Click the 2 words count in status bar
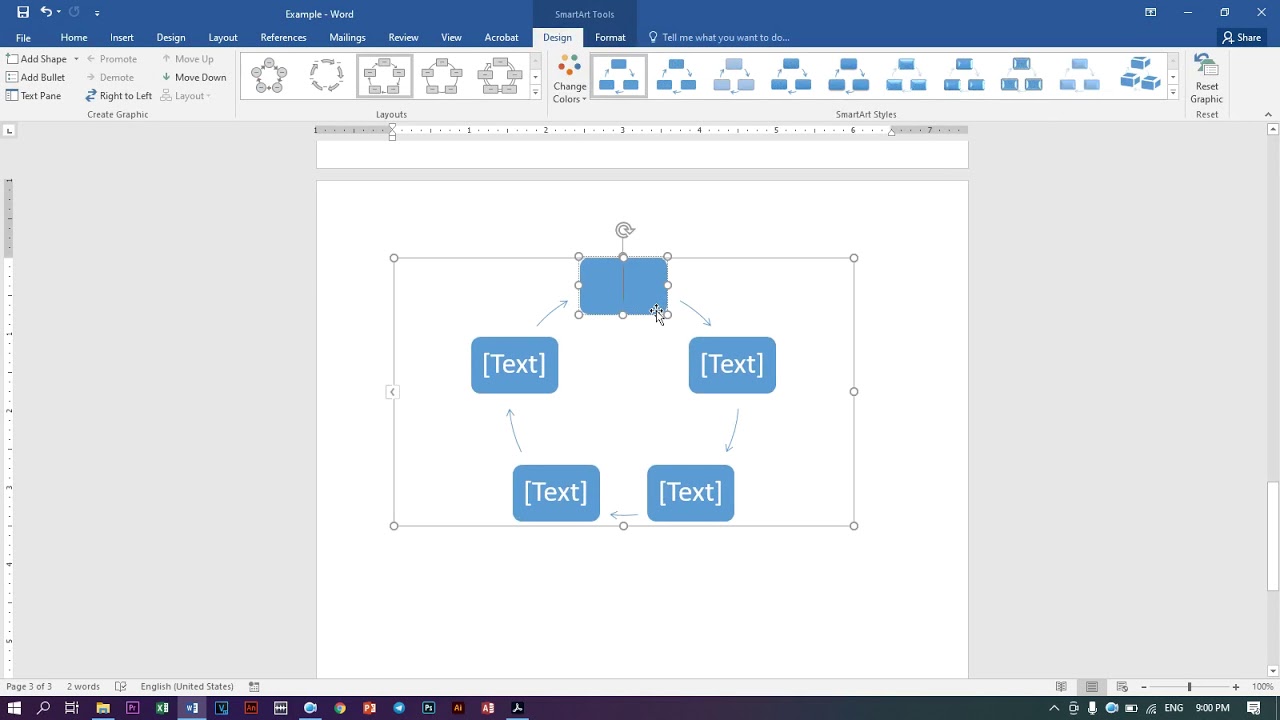 point(83,687)
